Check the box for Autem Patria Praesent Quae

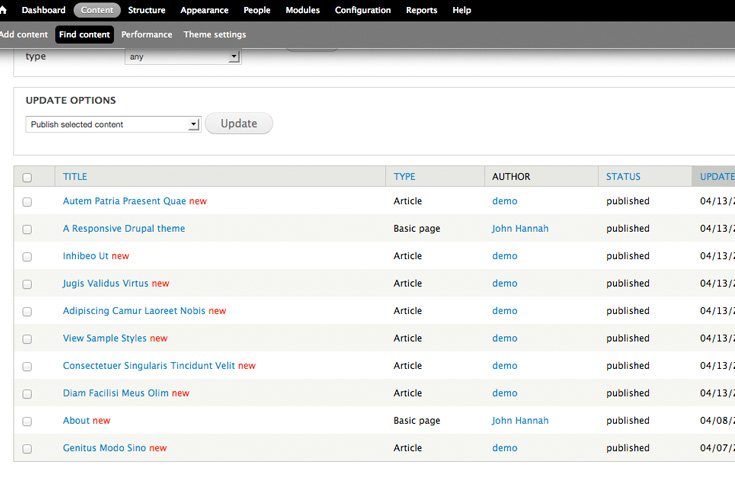tap(27, 202)
